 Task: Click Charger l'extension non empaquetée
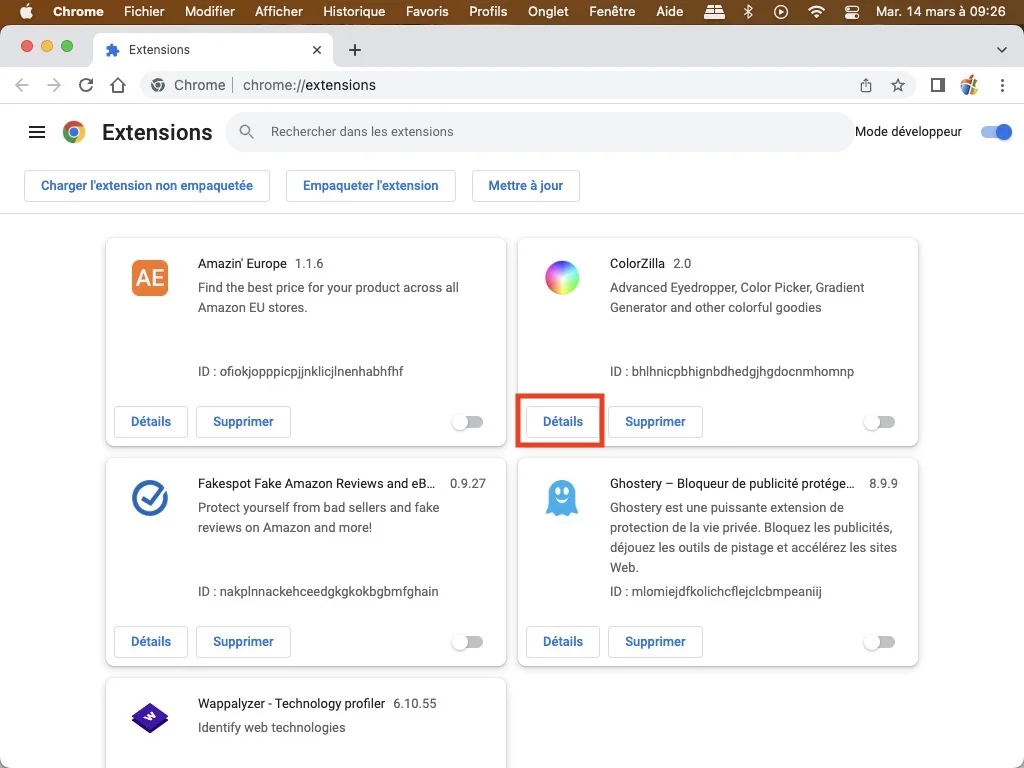147,185
